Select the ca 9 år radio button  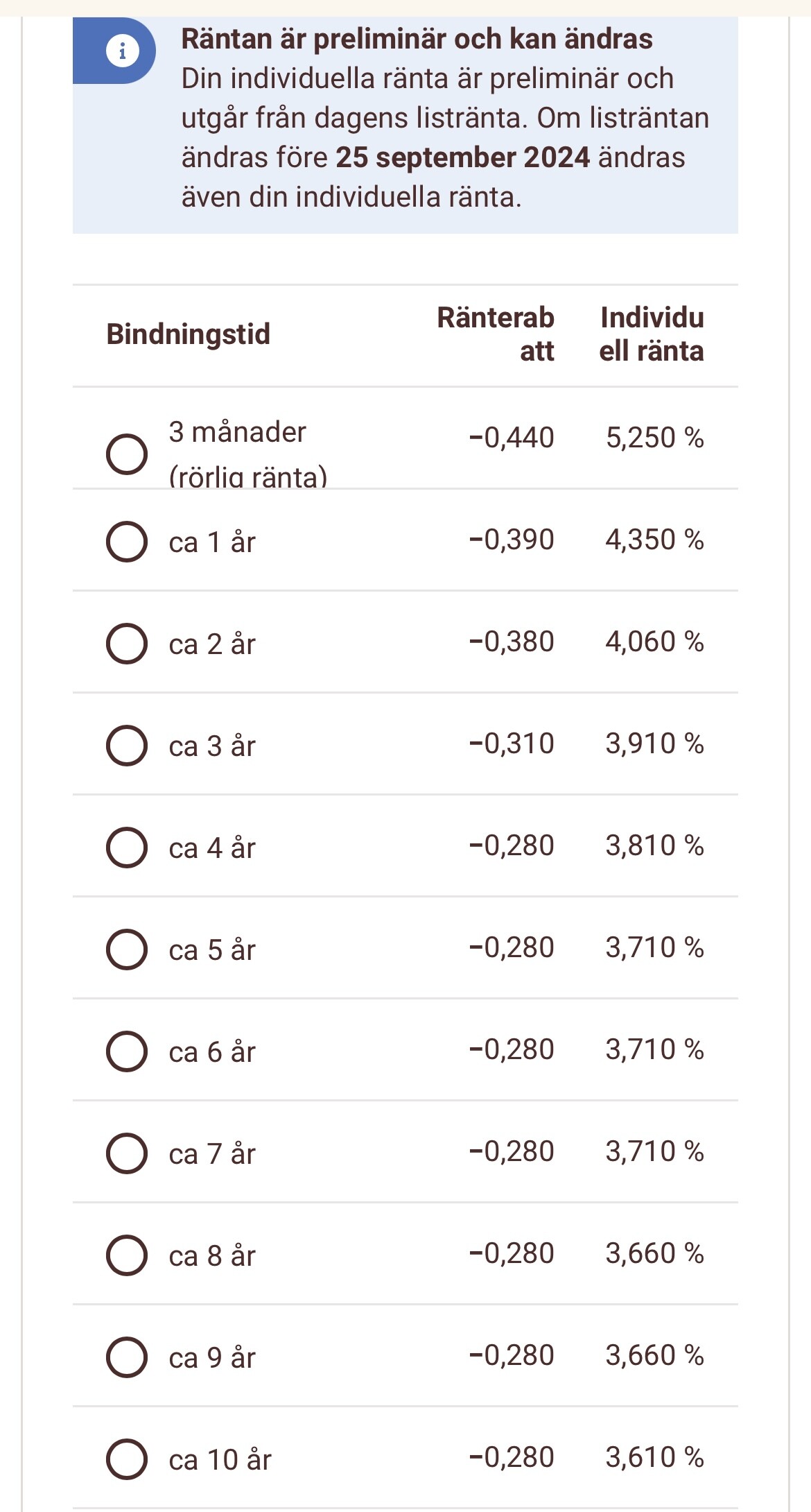(127, 1357)
